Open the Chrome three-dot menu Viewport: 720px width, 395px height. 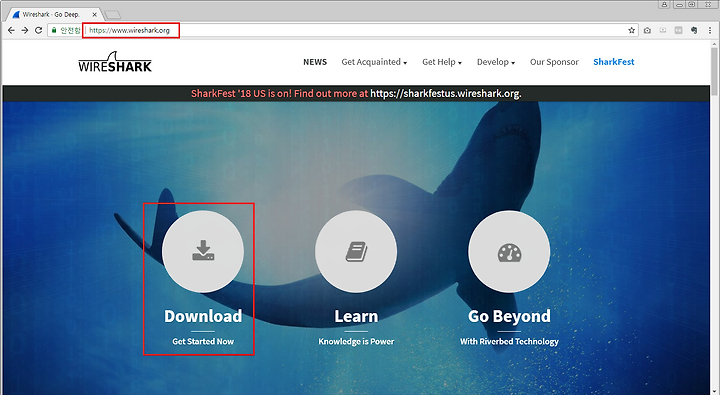pos(710,30)
